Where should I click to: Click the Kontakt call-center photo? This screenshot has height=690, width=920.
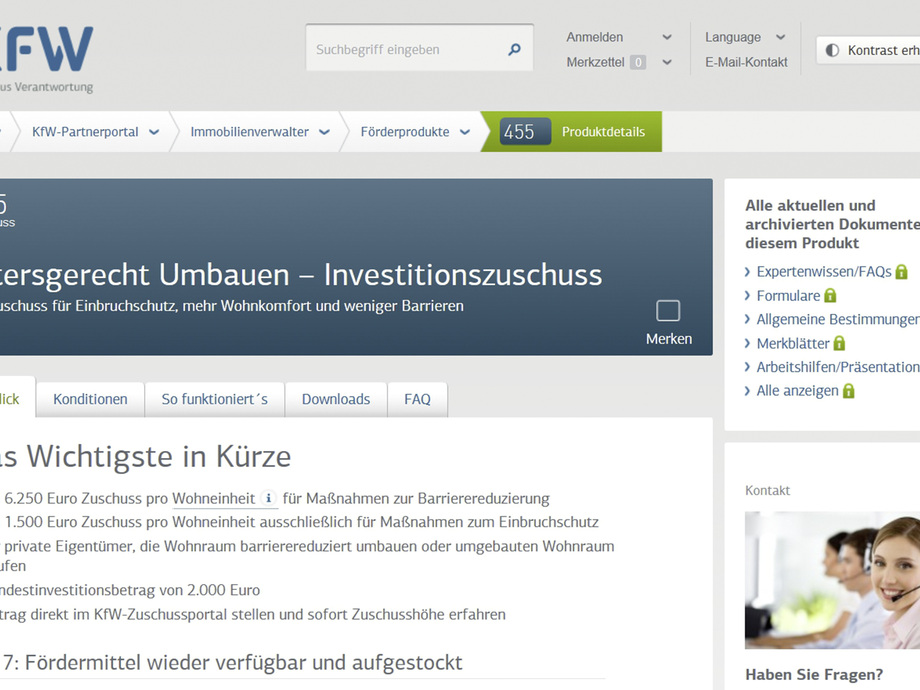tap(833, 580)
